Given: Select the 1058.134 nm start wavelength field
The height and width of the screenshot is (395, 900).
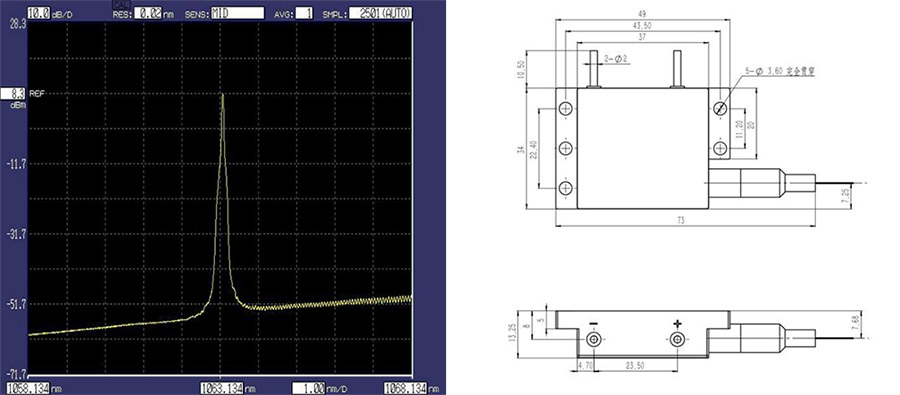Looking at the screenshot, I should pyautogui.click(x=28, y=388).
